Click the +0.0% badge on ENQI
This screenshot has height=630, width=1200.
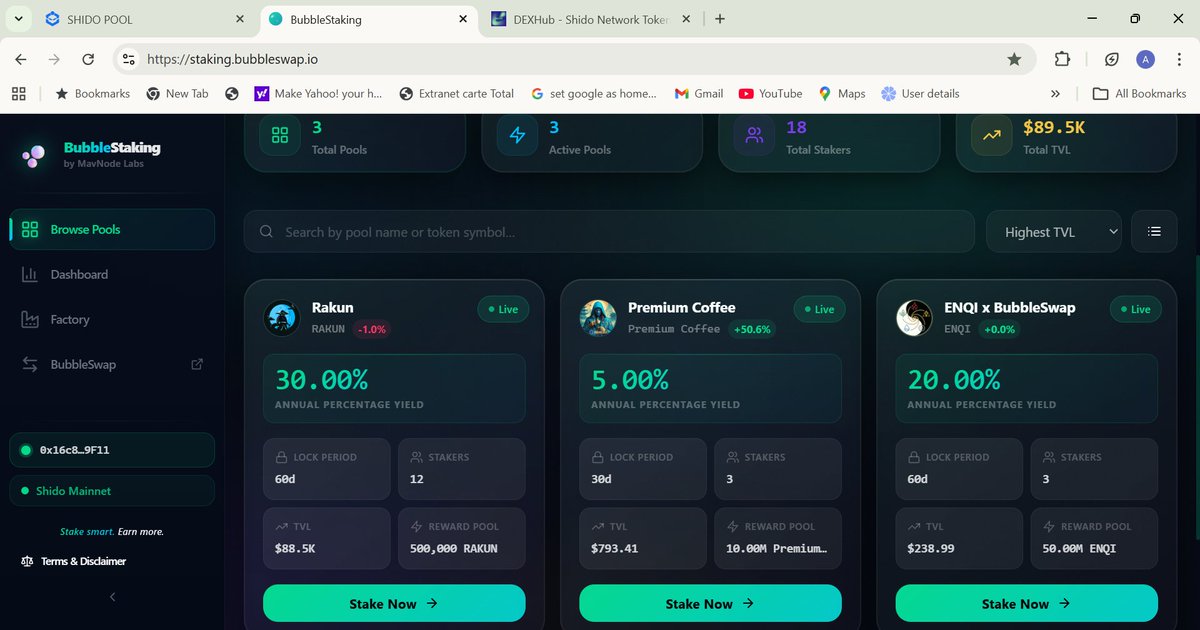[x=1000, y=329]
